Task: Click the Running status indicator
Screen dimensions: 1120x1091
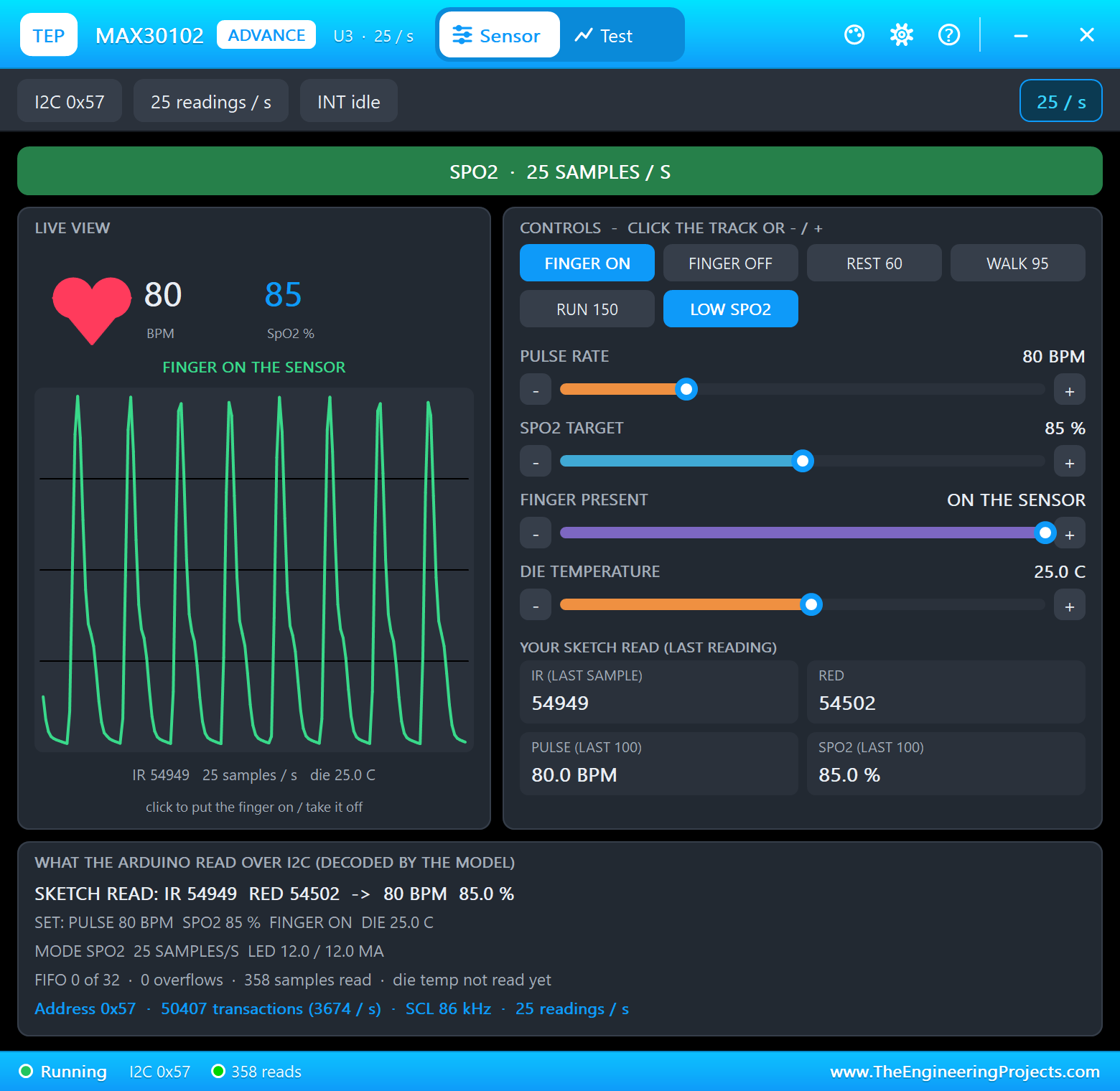Action: [63, 1072]
